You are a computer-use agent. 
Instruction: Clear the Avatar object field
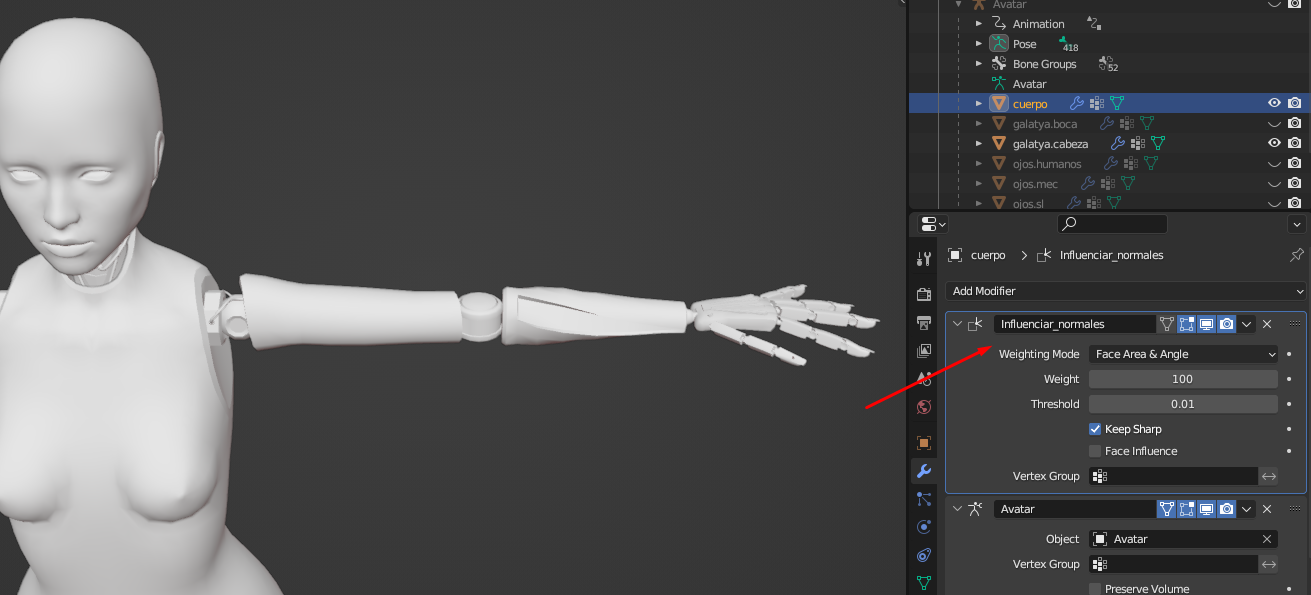click(x=1267, y=539)
